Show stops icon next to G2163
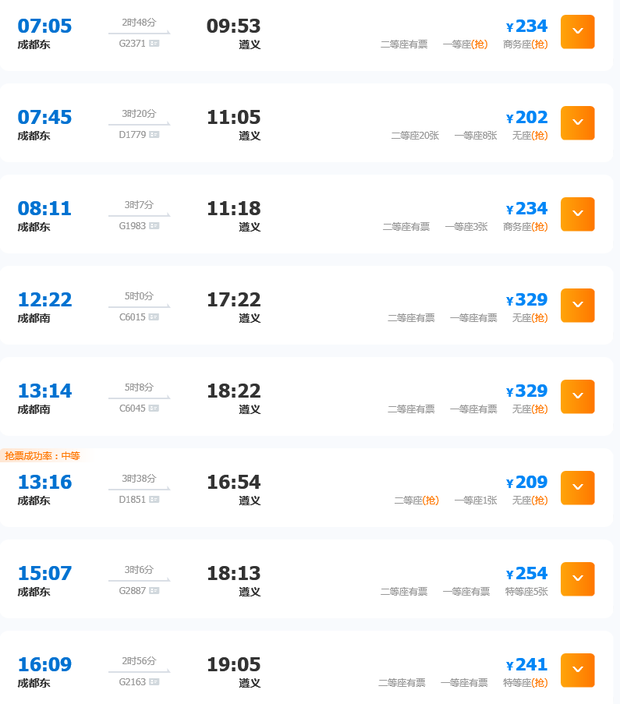The width and height of the screenshot is (620, 704). 154,682
